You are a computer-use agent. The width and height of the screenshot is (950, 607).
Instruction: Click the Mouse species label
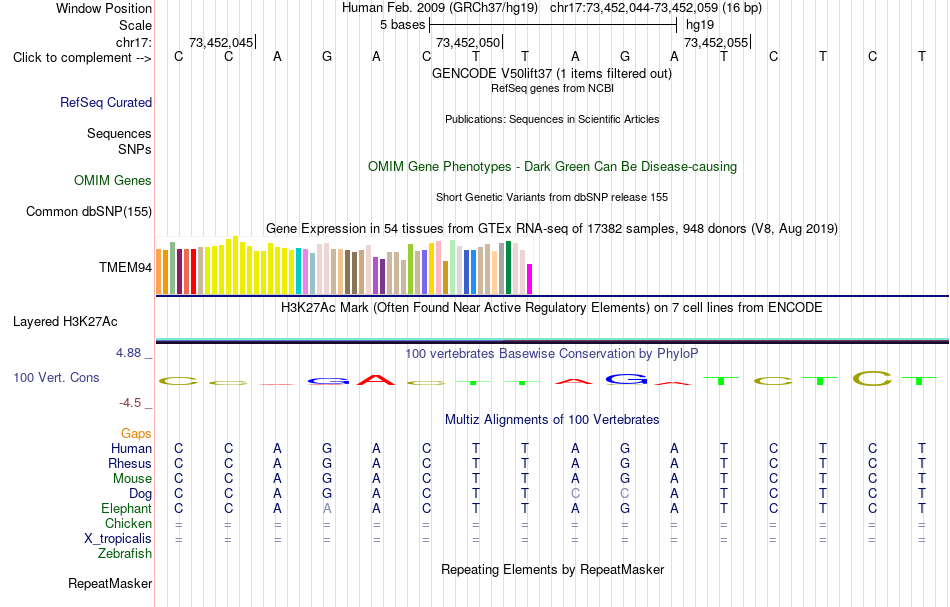132,479
